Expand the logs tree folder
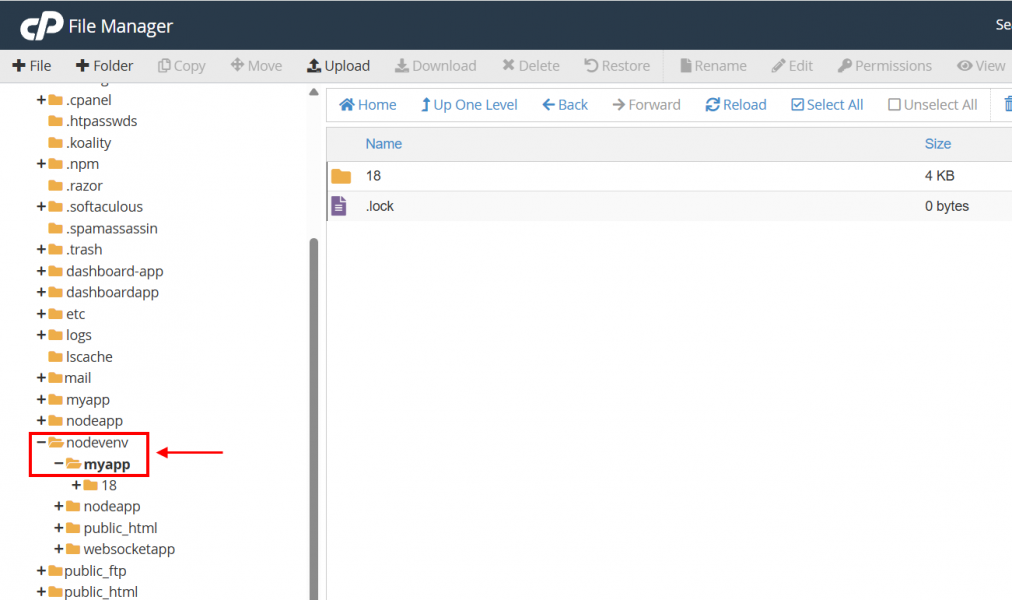Image resolution: width=1012 pixels, height=600 pixels. (x=41, y=335)
